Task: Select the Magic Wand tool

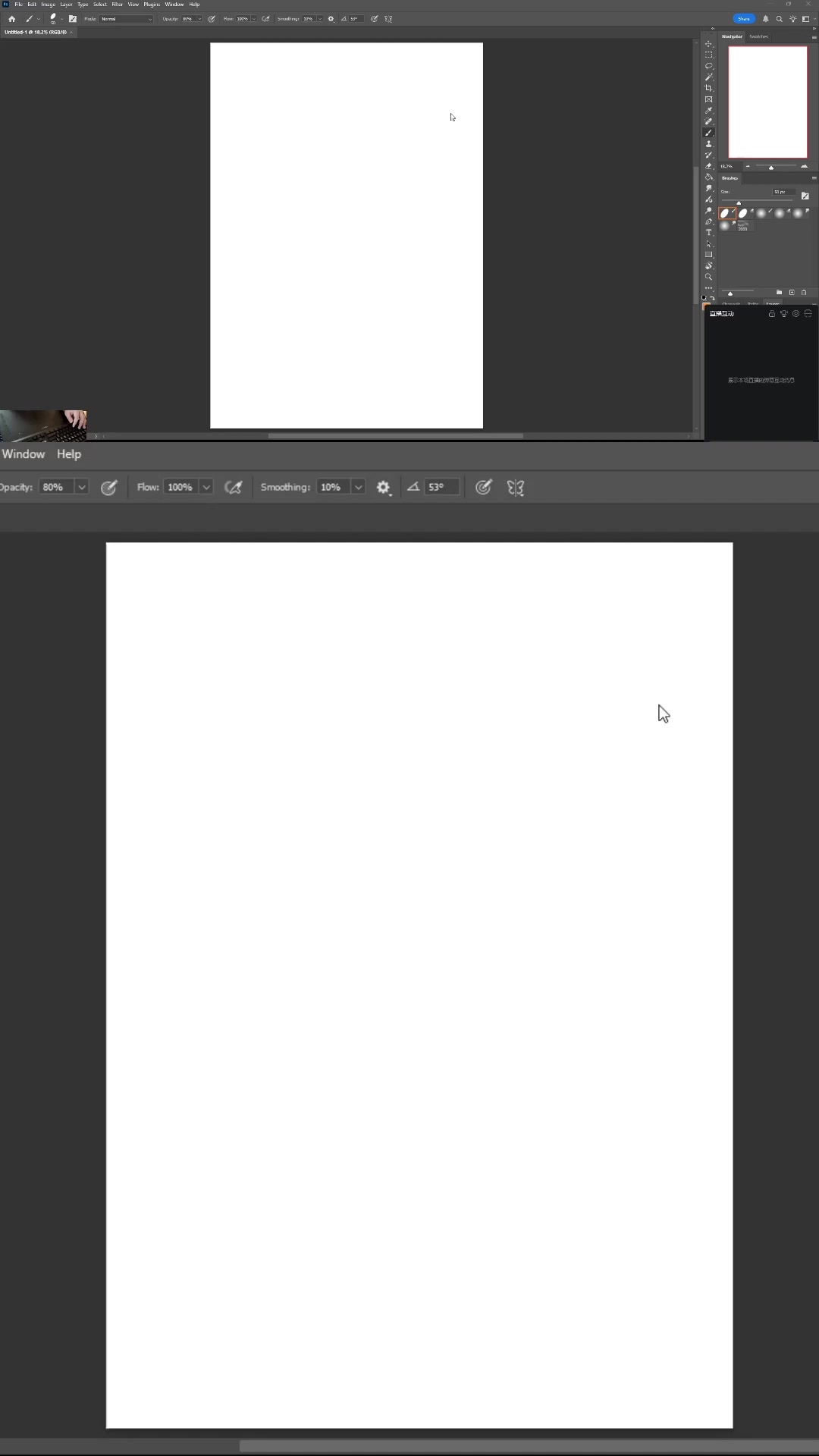Action: coord(708,77)
